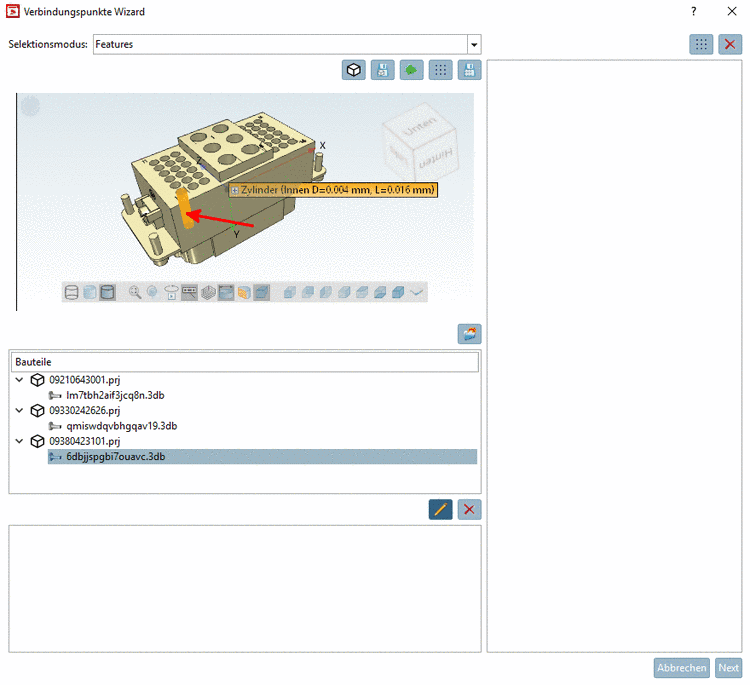Screen dimensions: 750x685
Task: Select the isometric solid cube view icon
Action: click(398, 292)
